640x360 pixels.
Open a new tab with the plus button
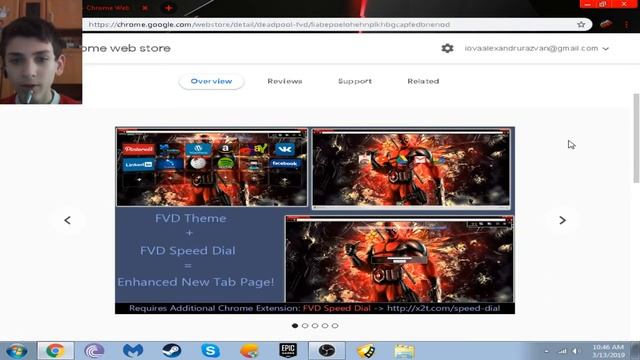click(168, 8)
